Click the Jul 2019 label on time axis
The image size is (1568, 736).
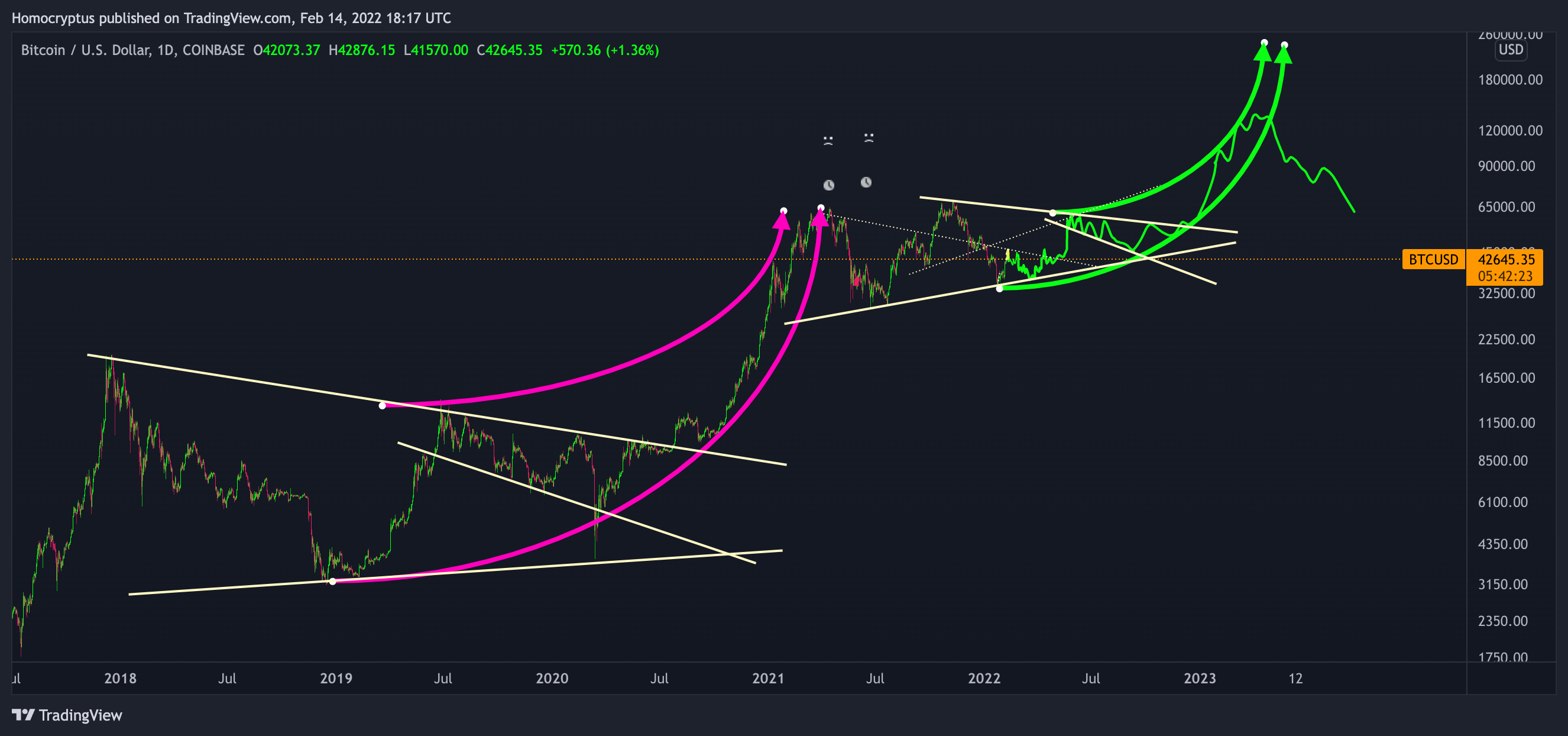[x=442, y=678]
